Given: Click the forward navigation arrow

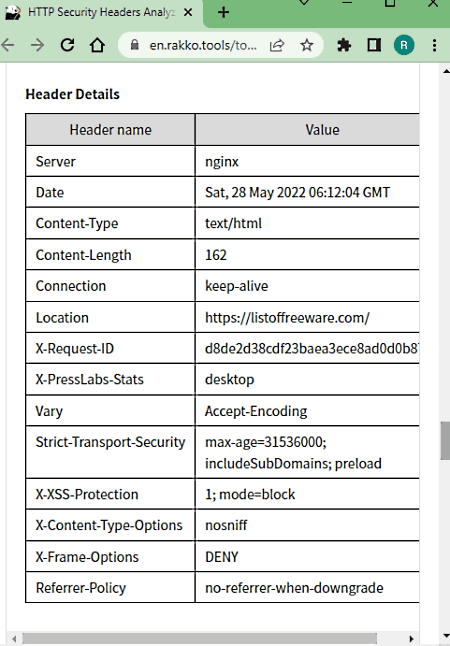Looking at the screenshot, I should click(38, 45).
